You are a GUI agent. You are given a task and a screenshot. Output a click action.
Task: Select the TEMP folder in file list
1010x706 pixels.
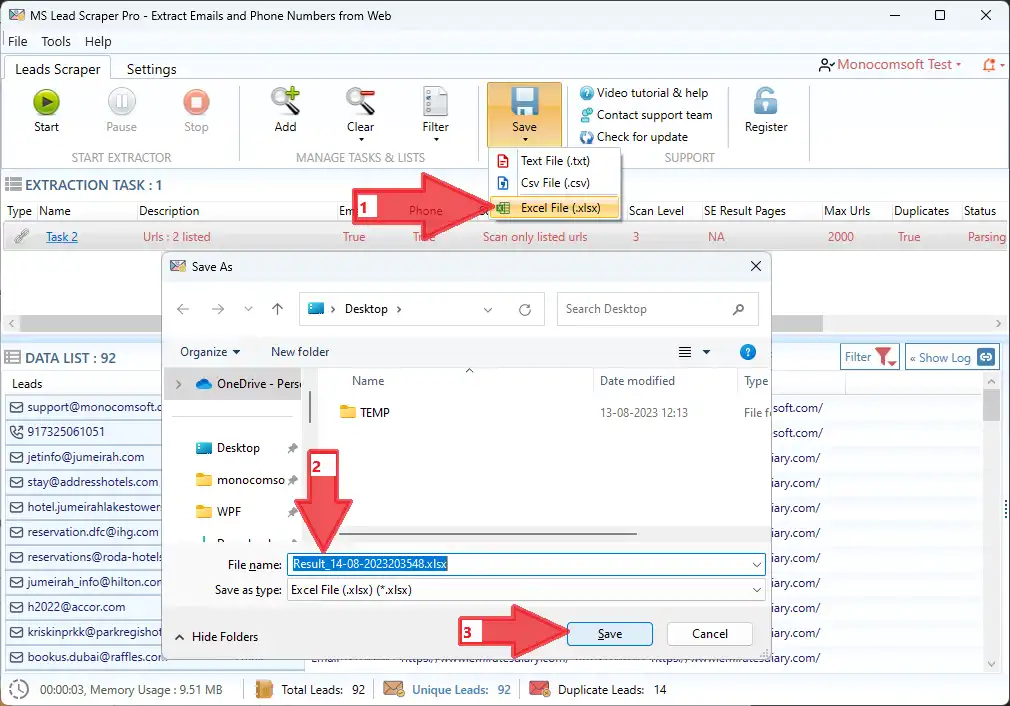[x=374, y=412]
